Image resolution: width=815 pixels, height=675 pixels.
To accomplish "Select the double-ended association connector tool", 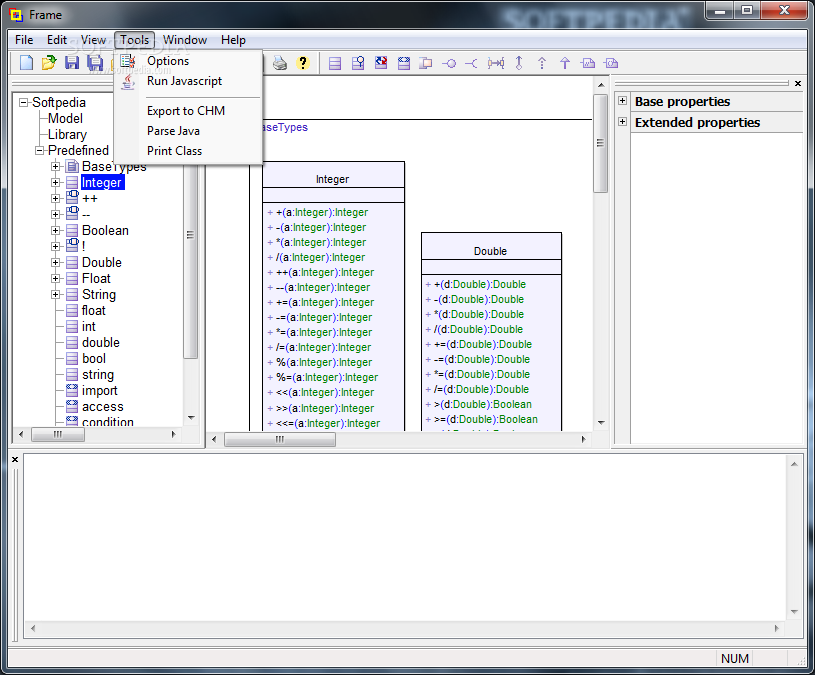I will coord(496,63).
